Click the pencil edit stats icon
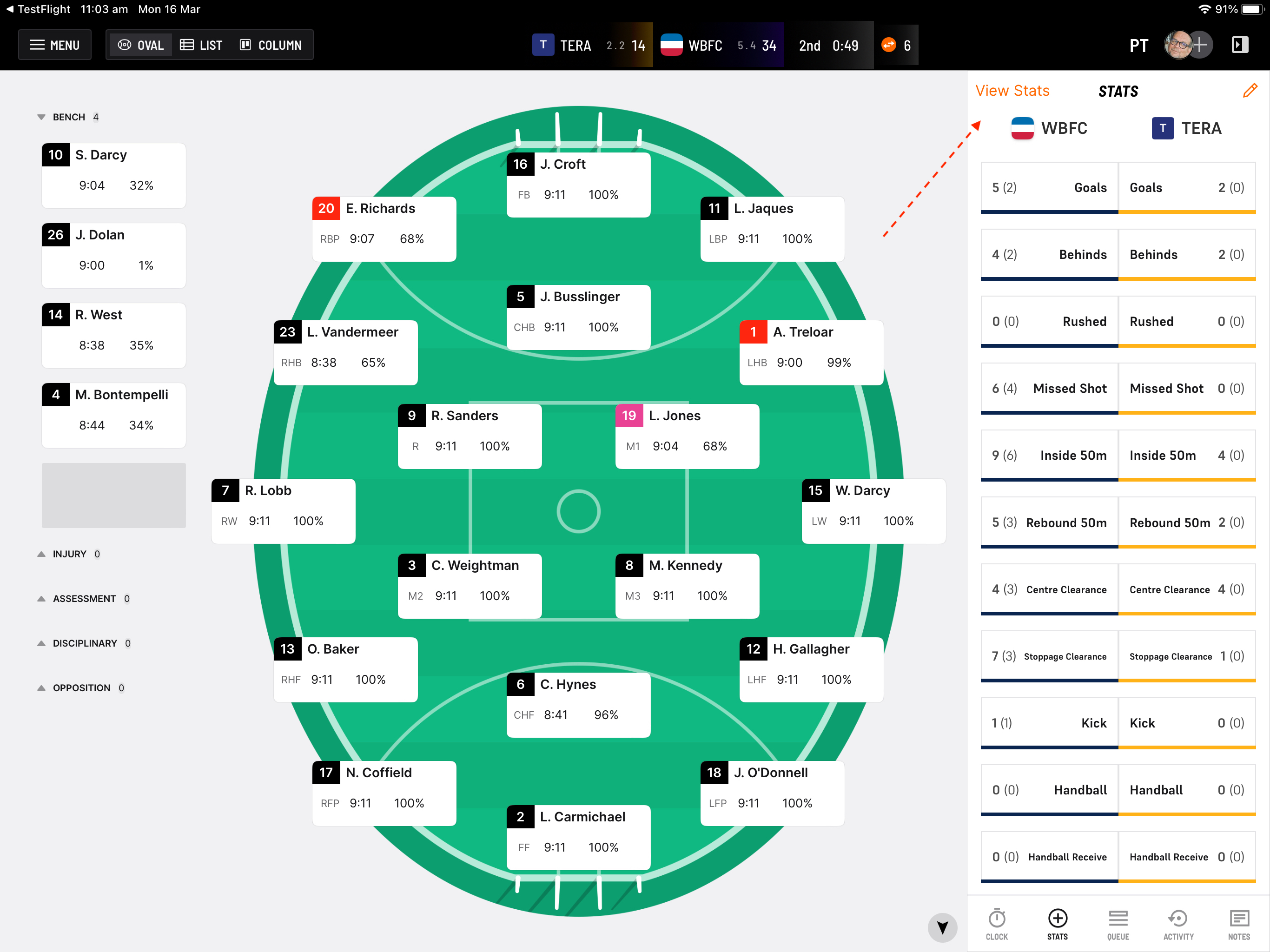 click(1250, 91)
